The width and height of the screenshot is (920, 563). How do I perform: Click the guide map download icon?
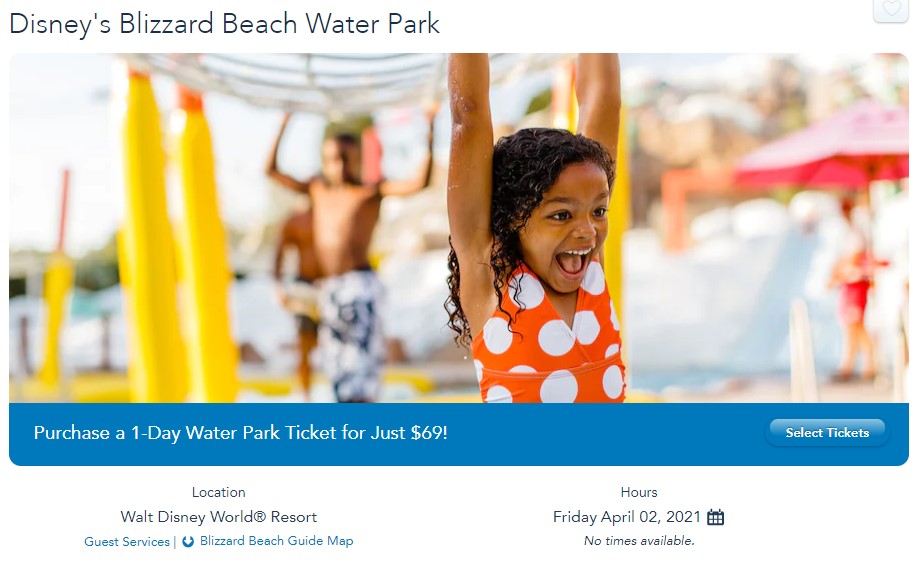click(x=188, y=542)
